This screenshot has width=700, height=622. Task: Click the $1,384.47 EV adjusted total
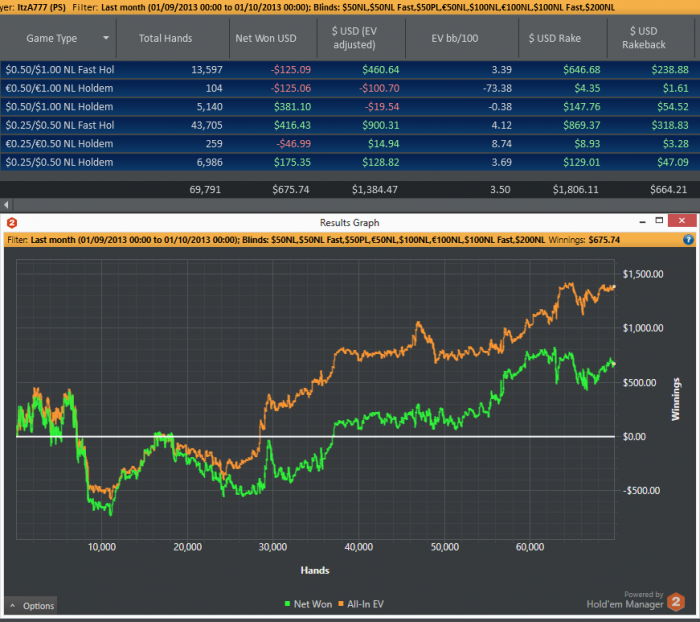pyautogui.click(x=375, y=190)
